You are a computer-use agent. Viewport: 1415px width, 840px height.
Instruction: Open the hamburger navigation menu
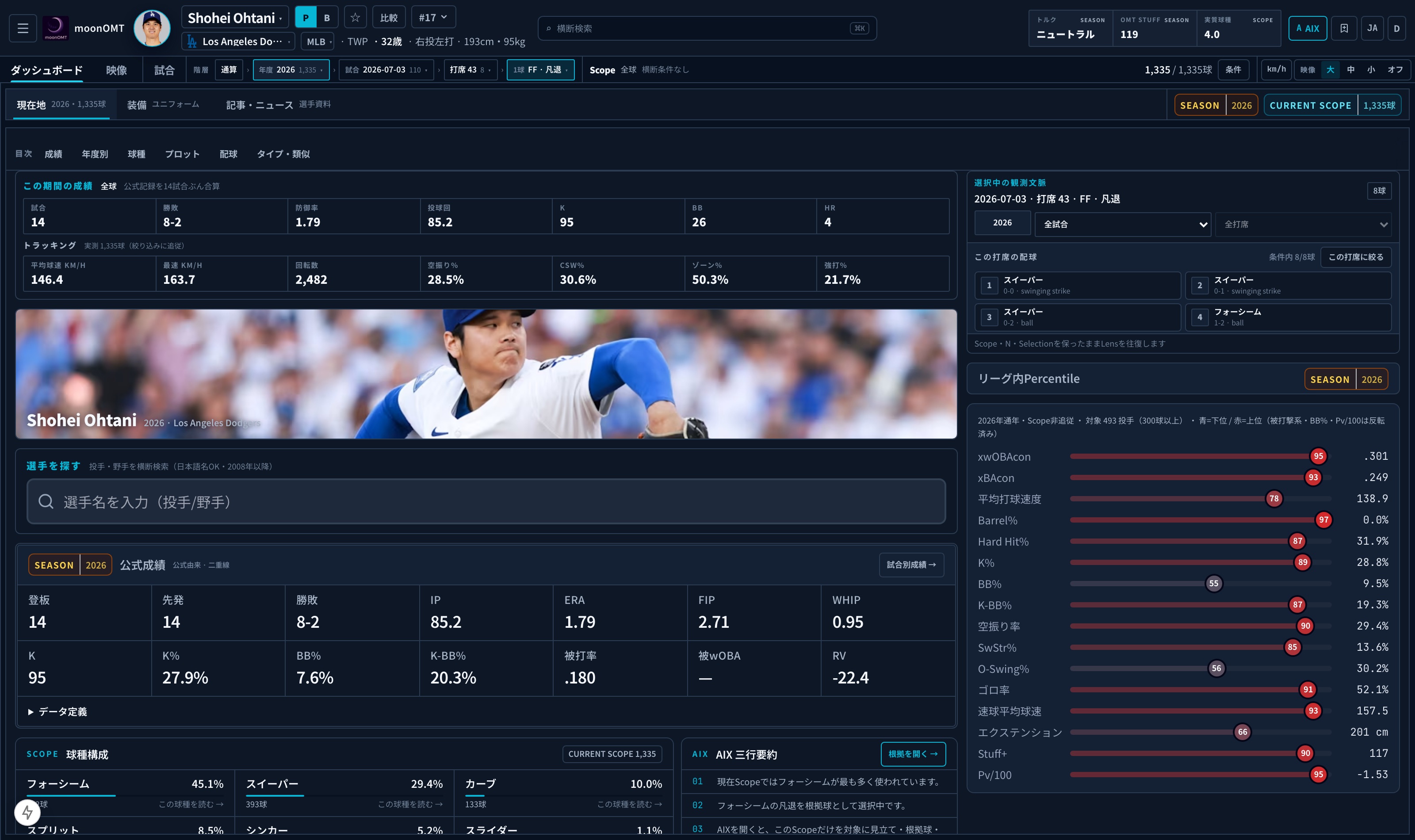tap(23, 28)
